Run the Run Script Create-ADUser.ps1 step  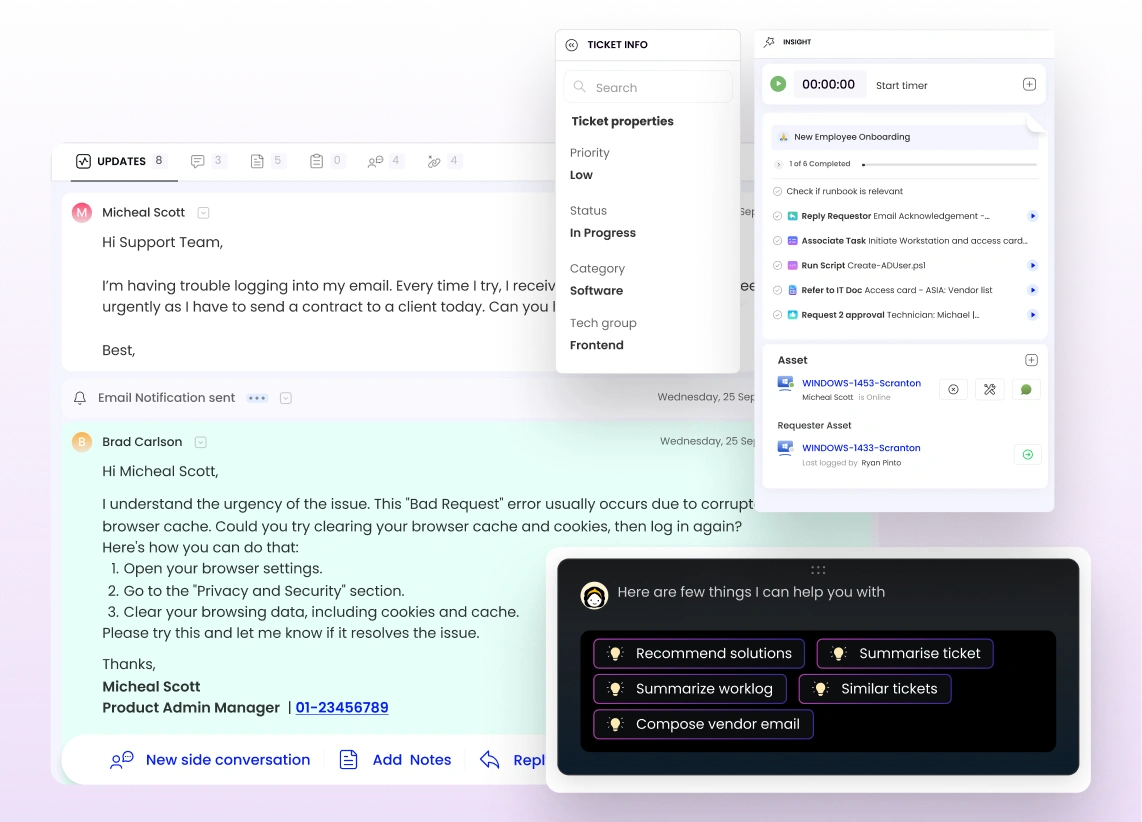pos(1032,266)
